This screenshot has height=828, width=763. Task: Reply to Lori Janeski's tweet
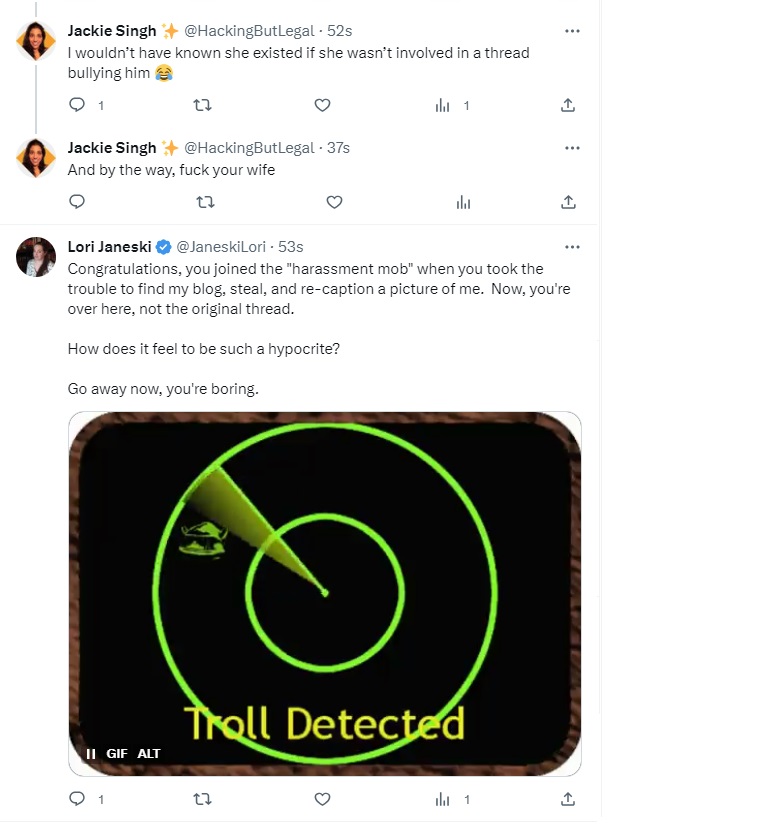point(78,799)
